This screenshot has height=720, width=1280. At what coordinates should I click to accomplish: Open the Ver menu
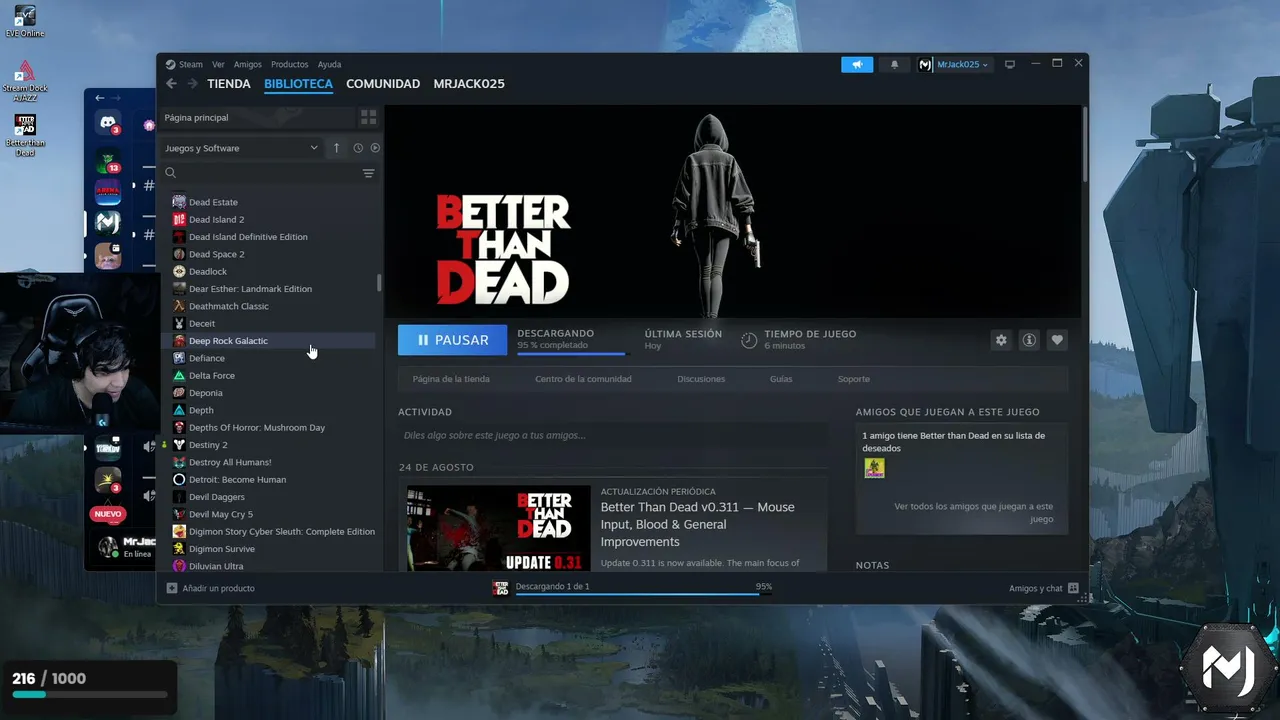218,65
